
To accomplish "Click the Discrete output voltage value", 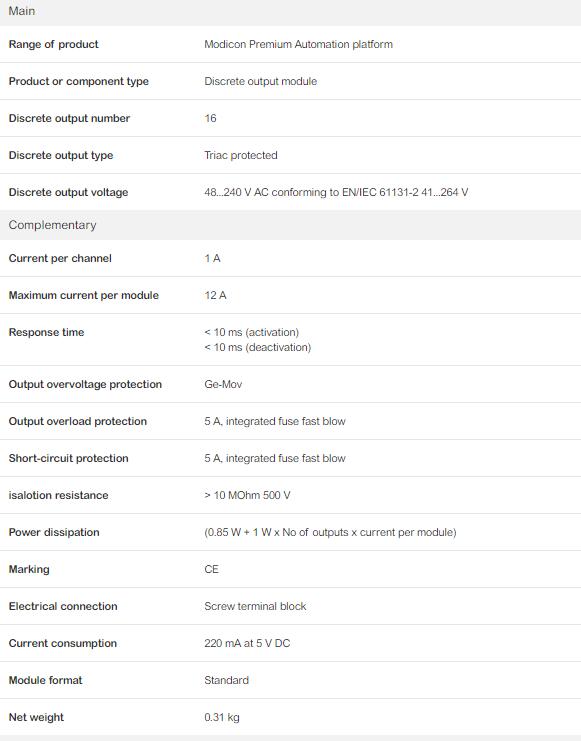I will click(336, 192).
